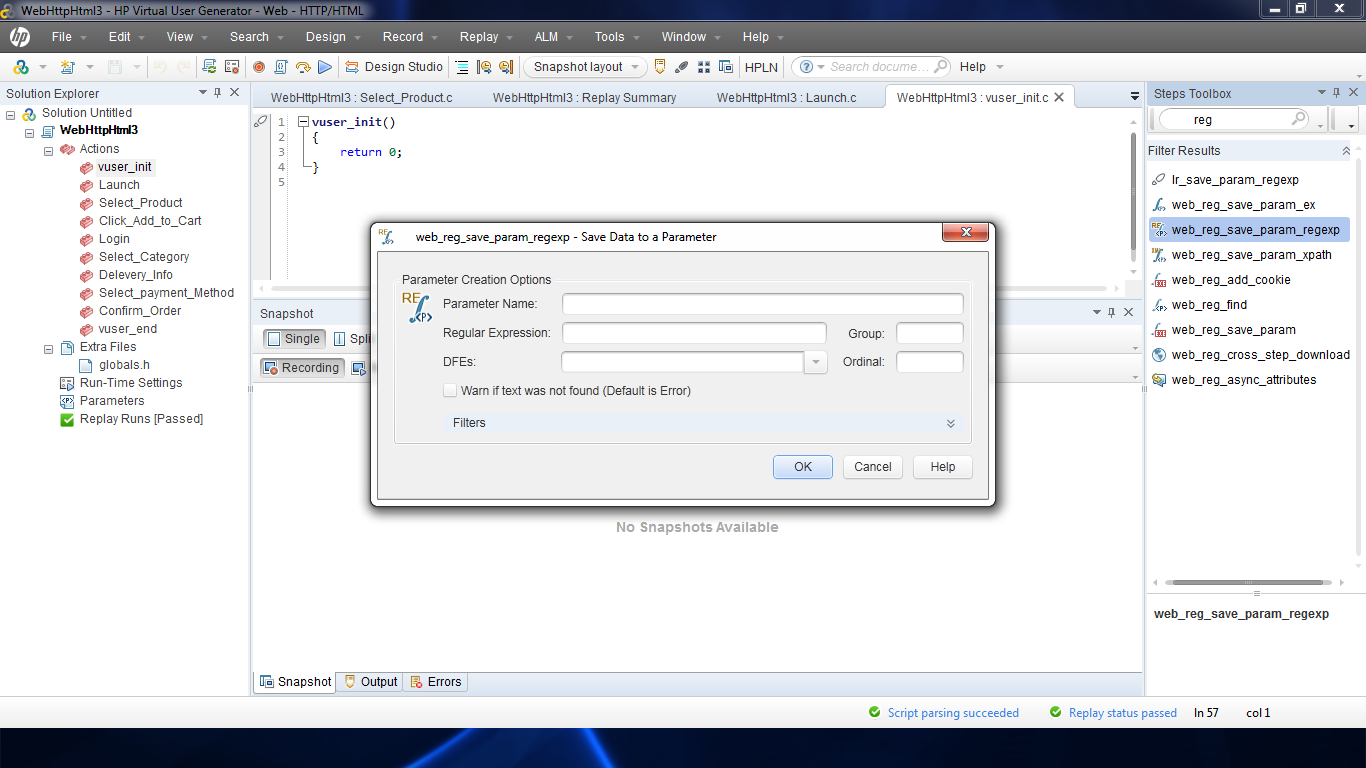Open the ALM menu

pos(546,37)
